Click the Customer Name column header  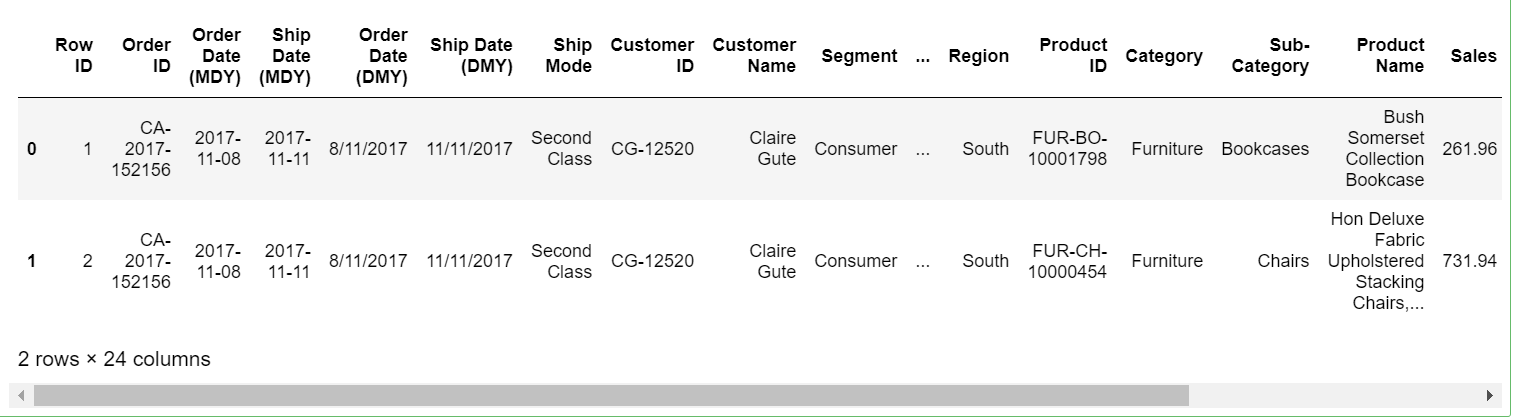754,56
